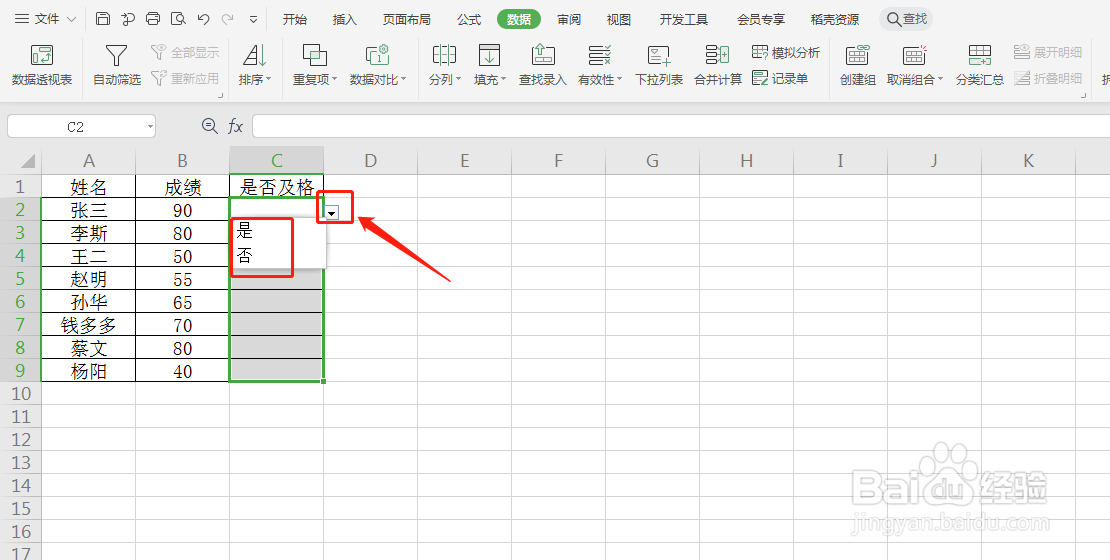Open the sort/filter group dialog launcher
Screen dimensions: 1110x560
[x=220, y=95]
